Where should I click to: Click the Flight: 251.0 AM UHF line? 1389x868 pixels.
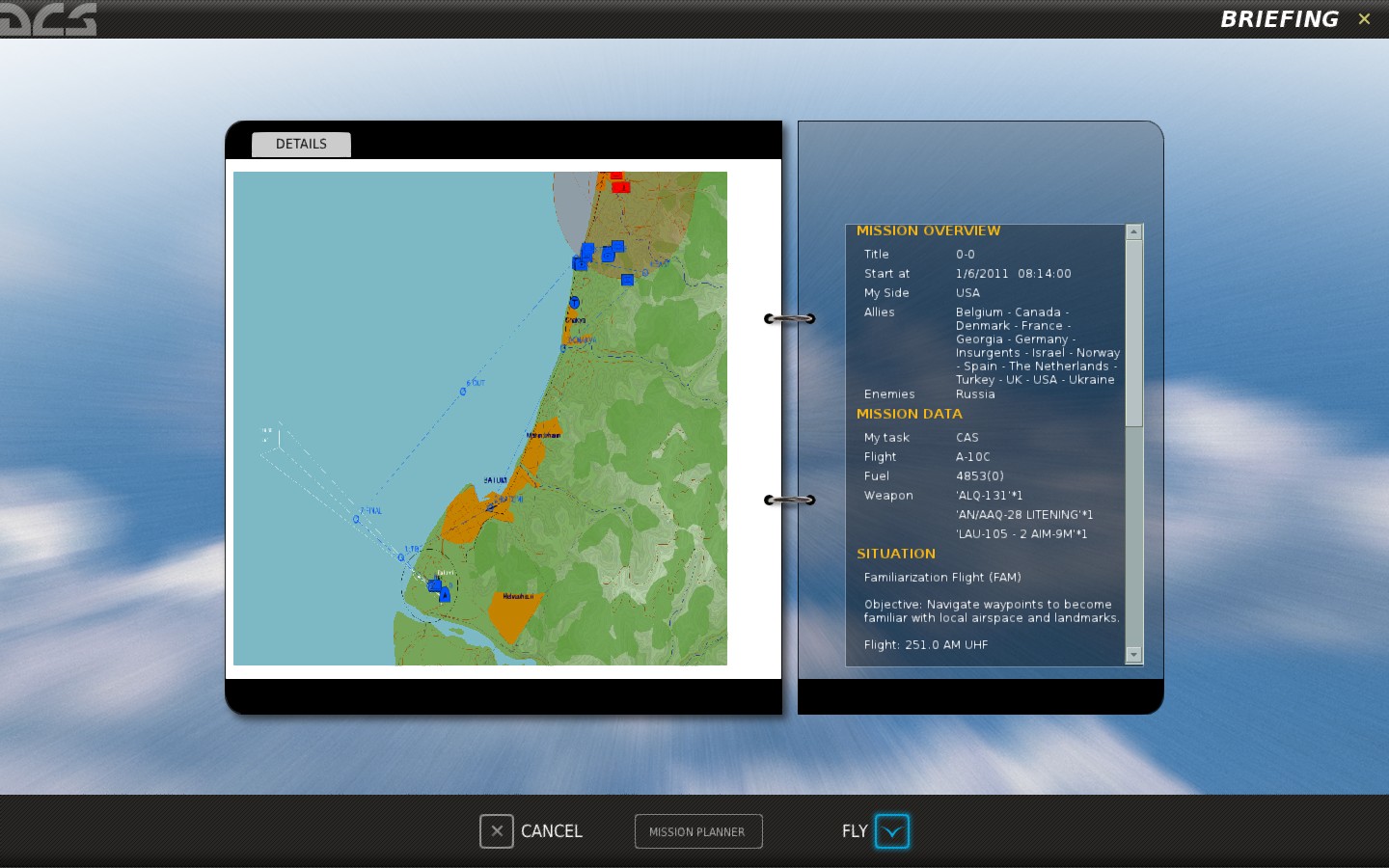tap(926, 645)
